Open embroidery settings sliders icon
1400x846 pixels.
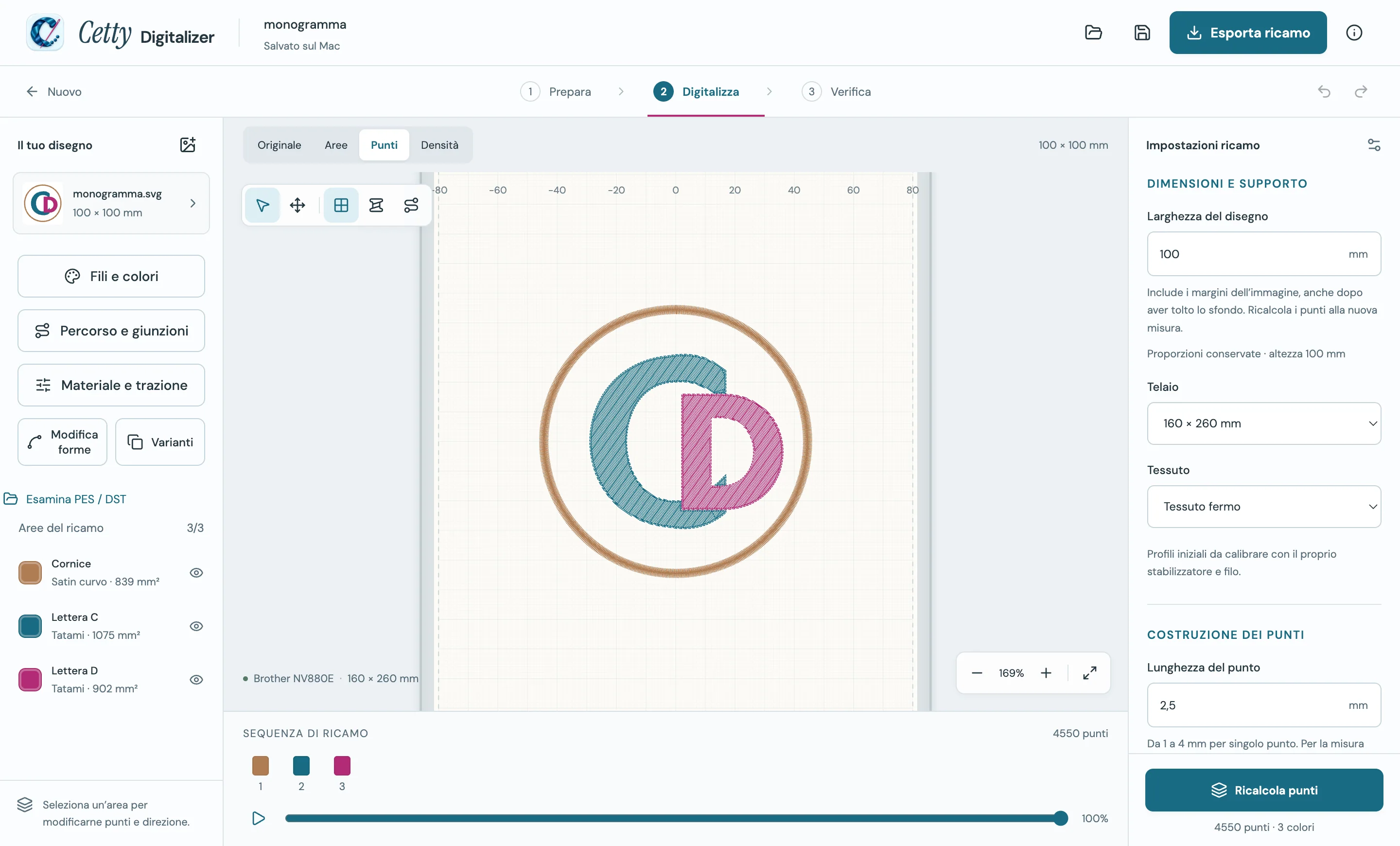click(x=1374, y=145)
